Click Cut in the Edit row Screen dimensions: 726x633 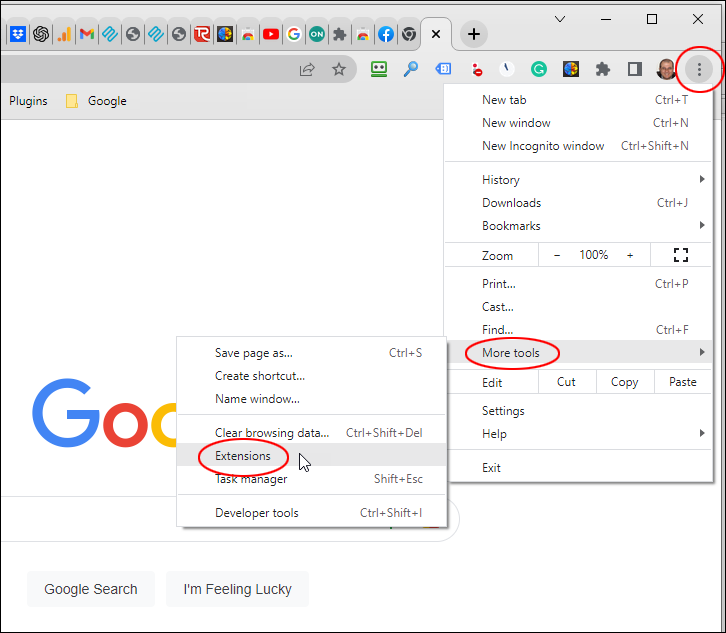(x=566, y=382)
